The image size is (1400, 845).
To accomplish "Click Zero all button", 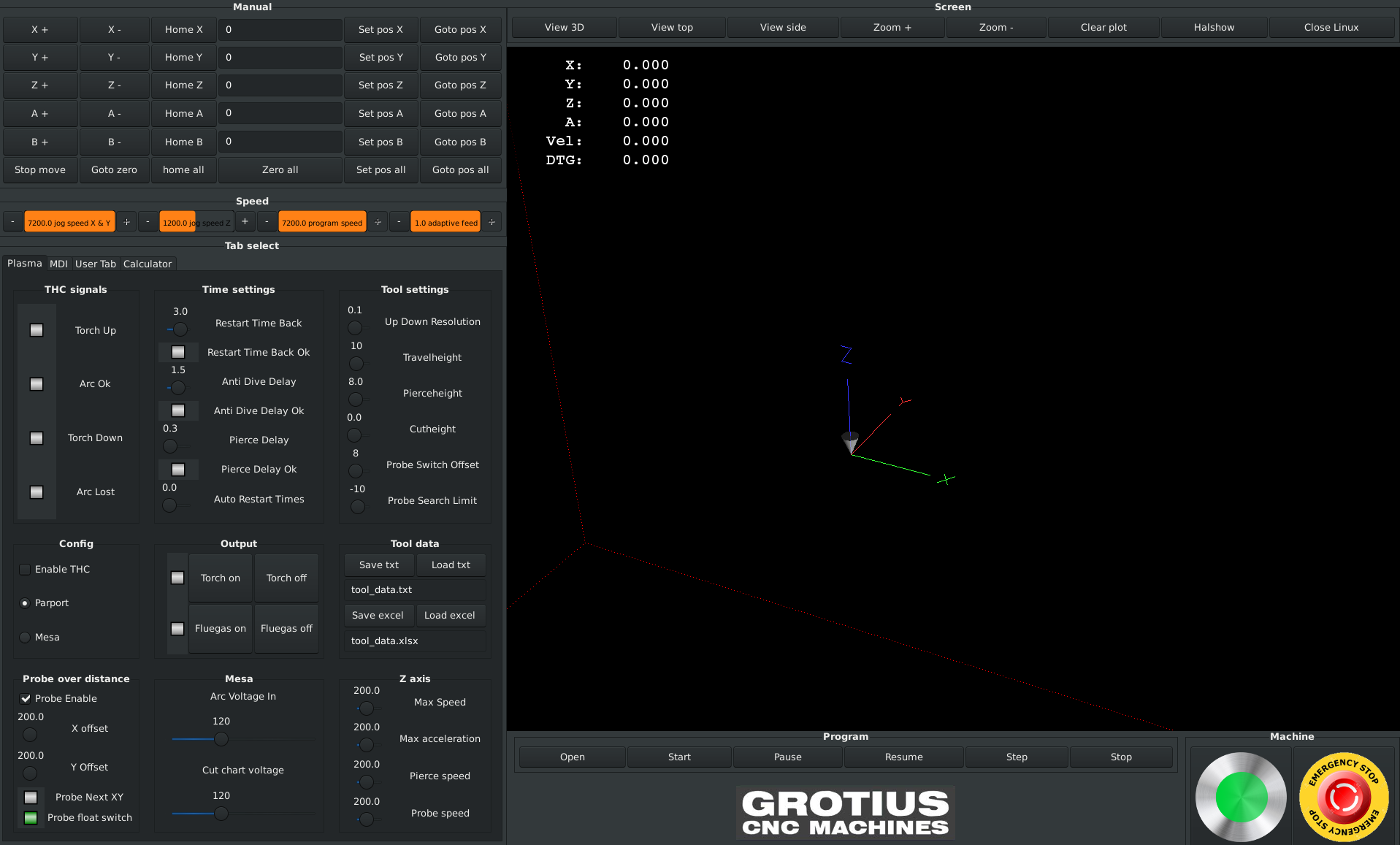I will click(280, 170).
